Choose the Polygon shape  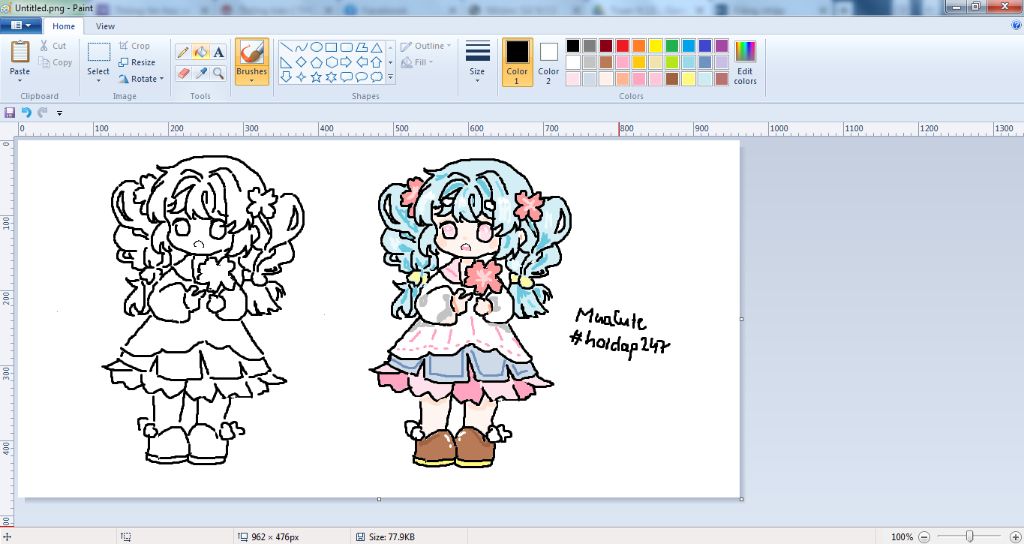[361, 47]
